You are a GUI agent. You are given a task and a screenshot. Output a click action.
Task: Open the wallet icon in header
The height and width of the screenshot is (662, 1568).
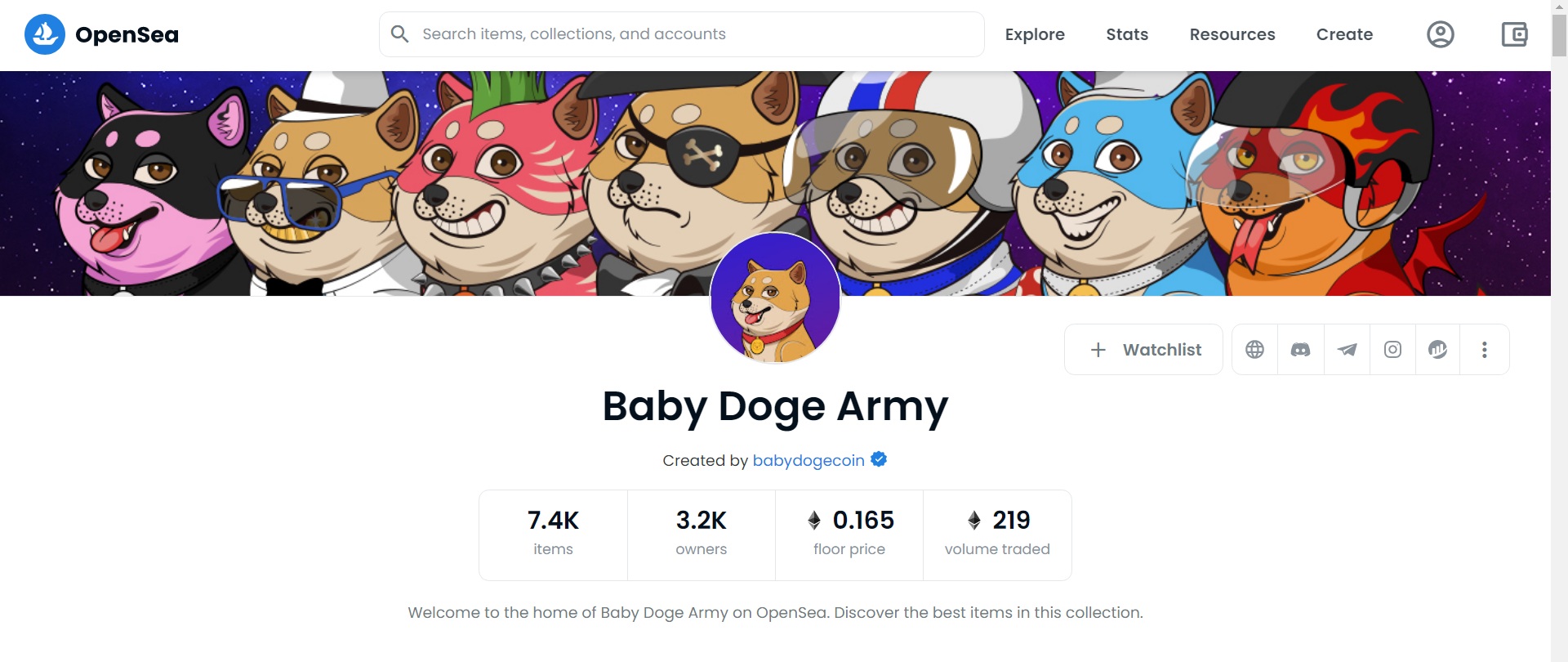[1514, 34]
